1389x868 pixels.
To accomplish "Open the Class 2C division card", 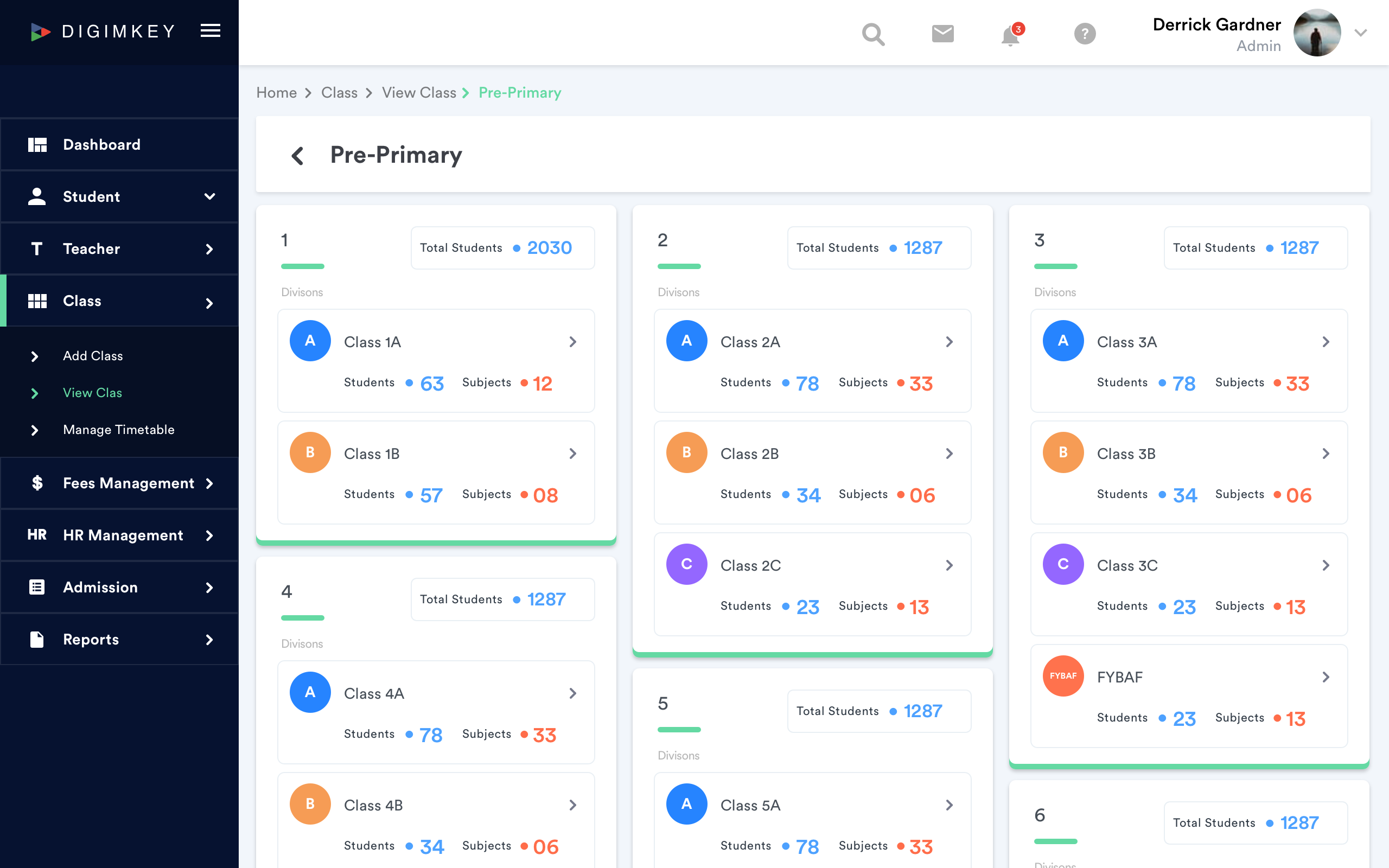I will click(812, 584).
